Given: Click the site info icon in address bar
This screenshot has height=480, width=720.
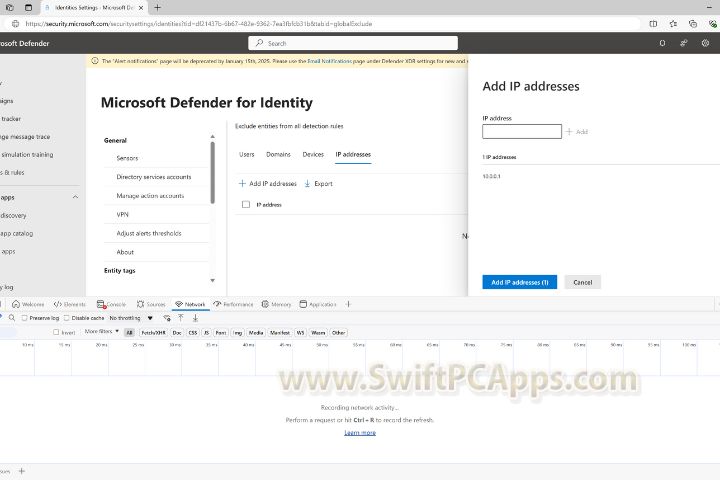Looking at the screenshot, I should pyautogui.click(x=15, y=23).
